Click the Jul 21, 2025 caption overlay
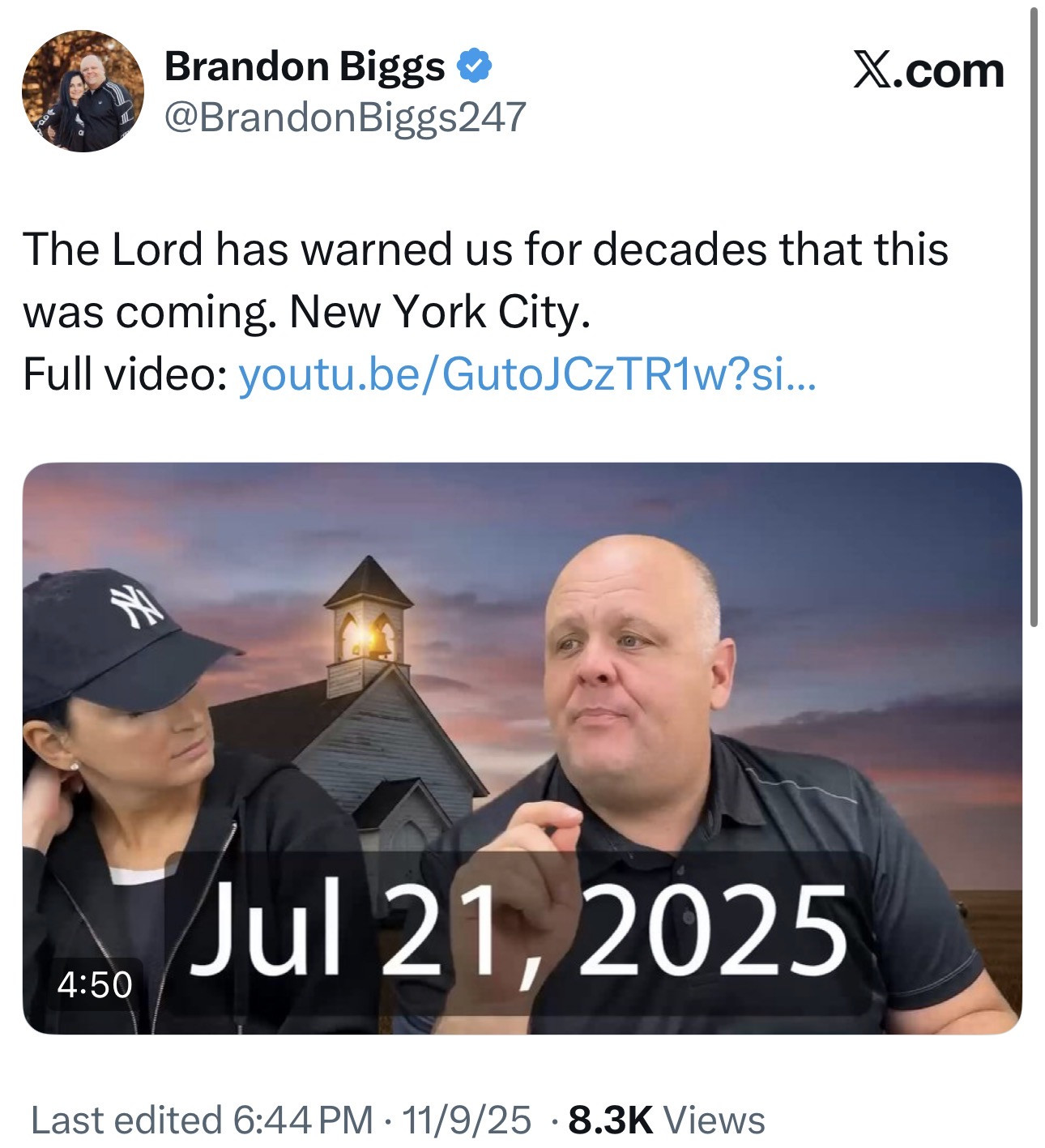Screen dimensions: 1045x1148 tap(518, 932)
